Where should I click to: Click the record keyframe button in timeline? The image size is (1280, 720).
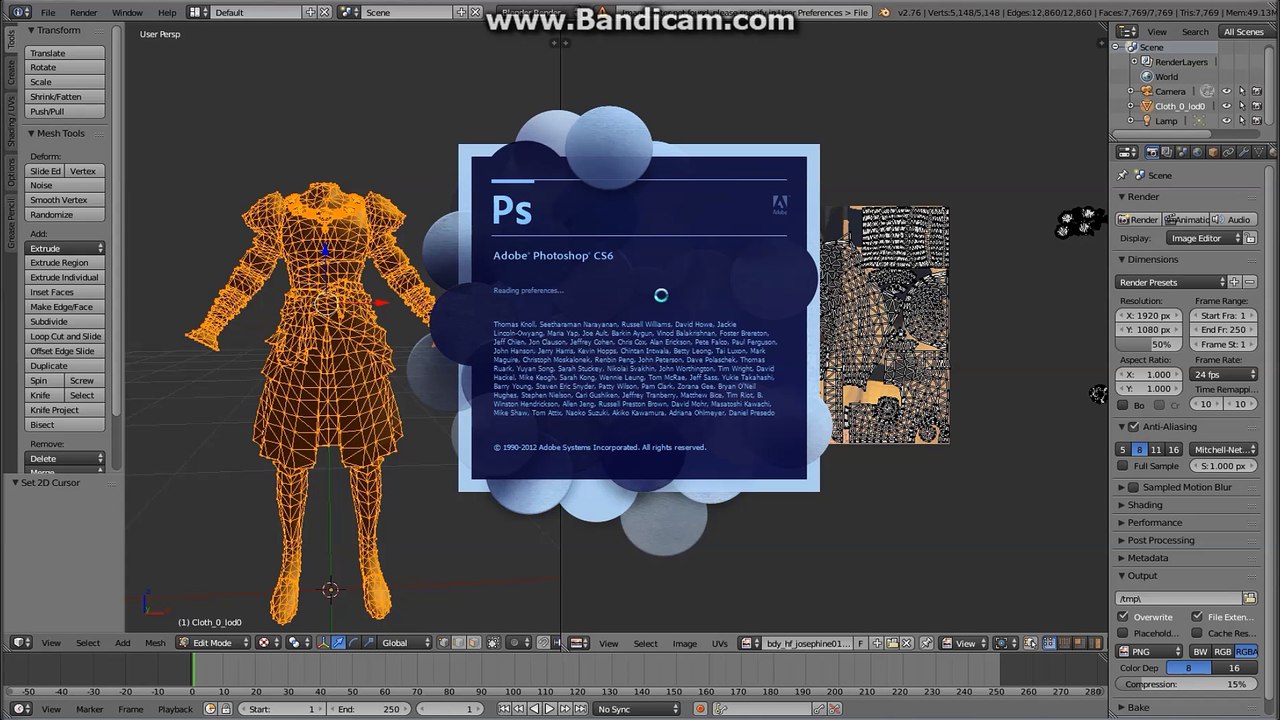pyautogui.click(x=700, y=709)
